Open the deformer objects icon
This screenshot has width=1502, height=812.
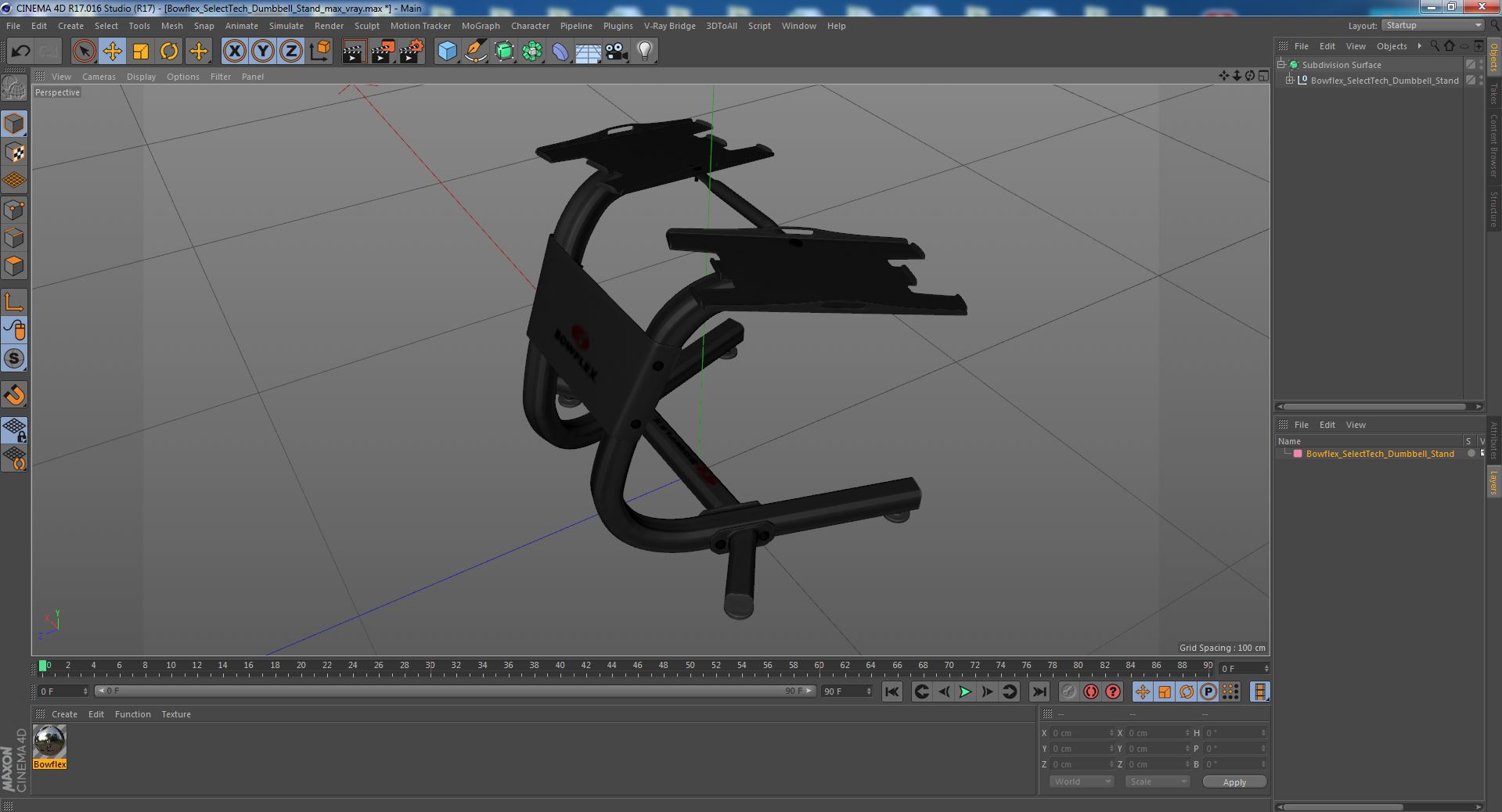point(560,52)
